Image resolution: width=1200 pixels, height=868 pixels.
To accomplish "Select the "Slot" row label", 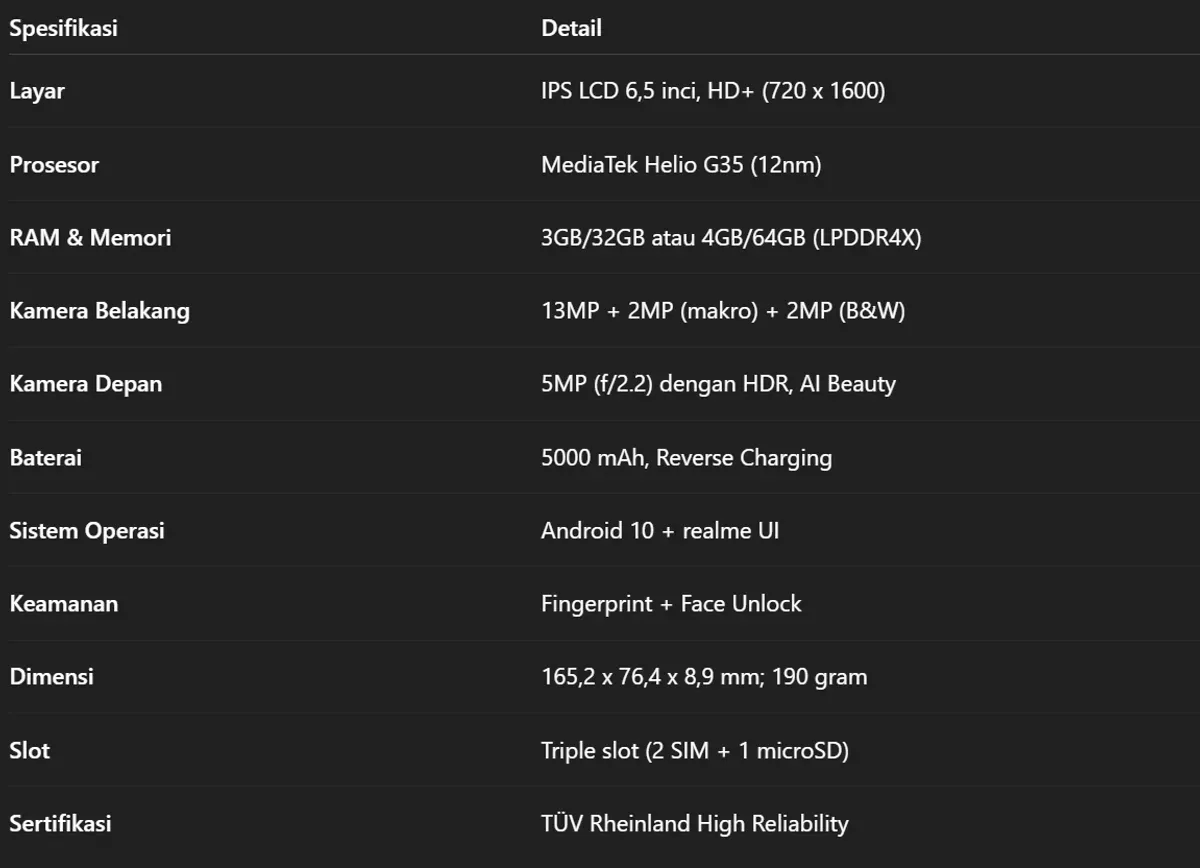I will tap(29, 750).
